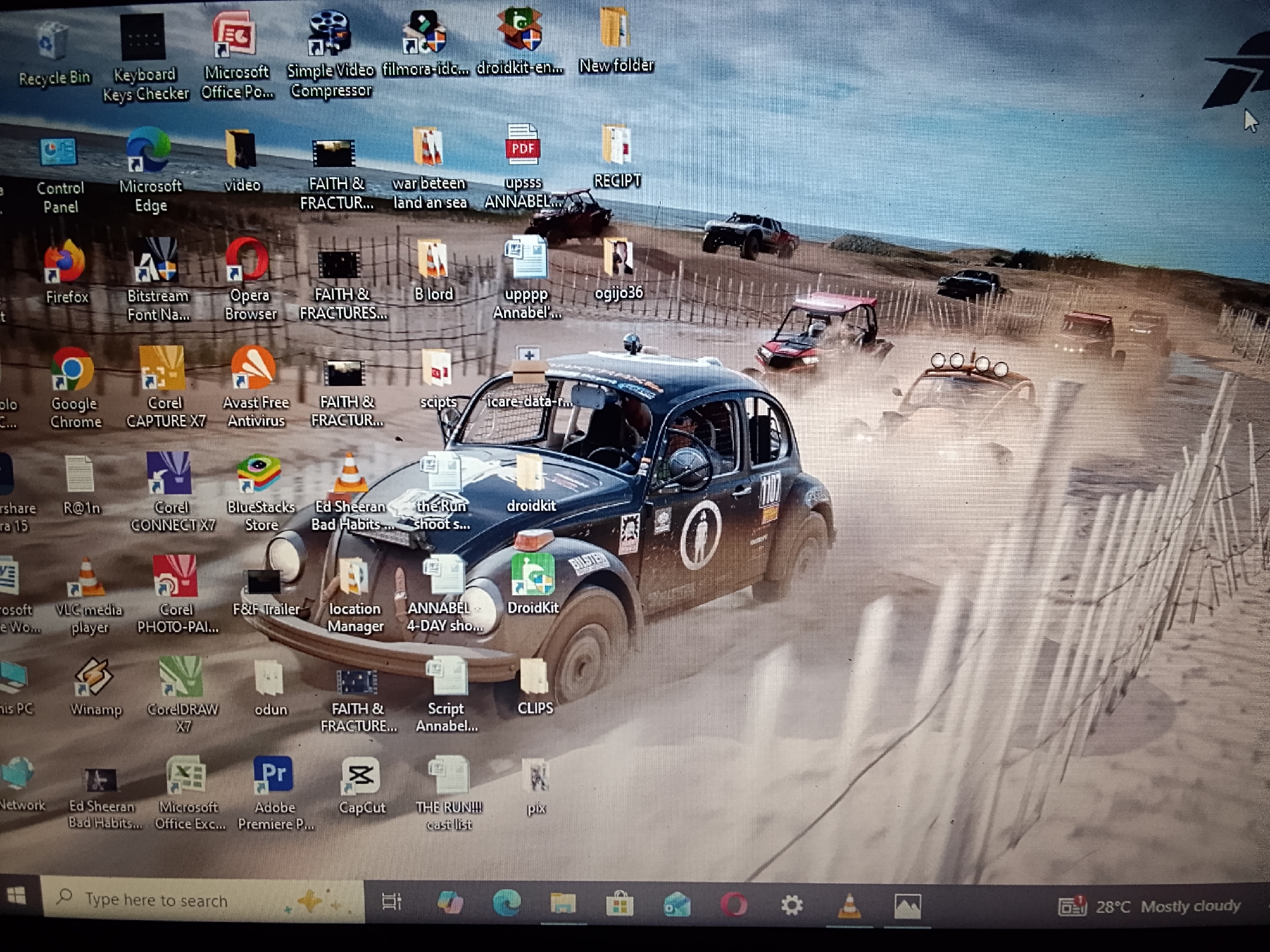Screen dimensions: 1270x952
Task: Open Outlook from the taskbar
Action: tap(676, 904)
